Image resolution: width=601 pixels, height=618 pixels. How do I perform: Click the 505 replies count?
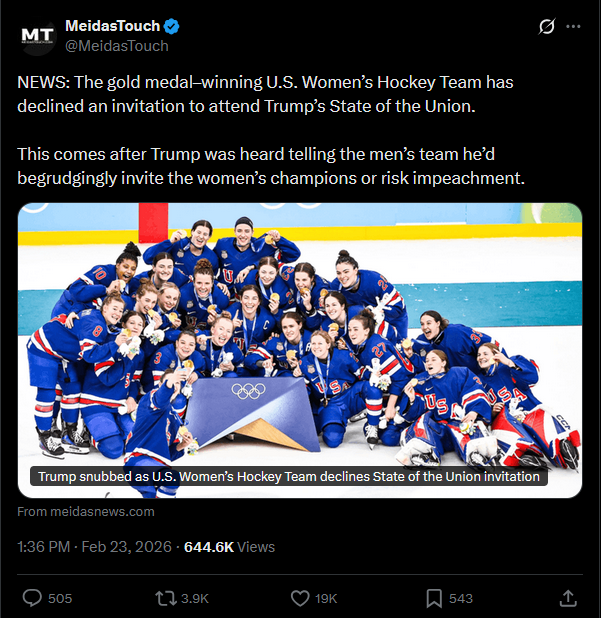[60, 598]
